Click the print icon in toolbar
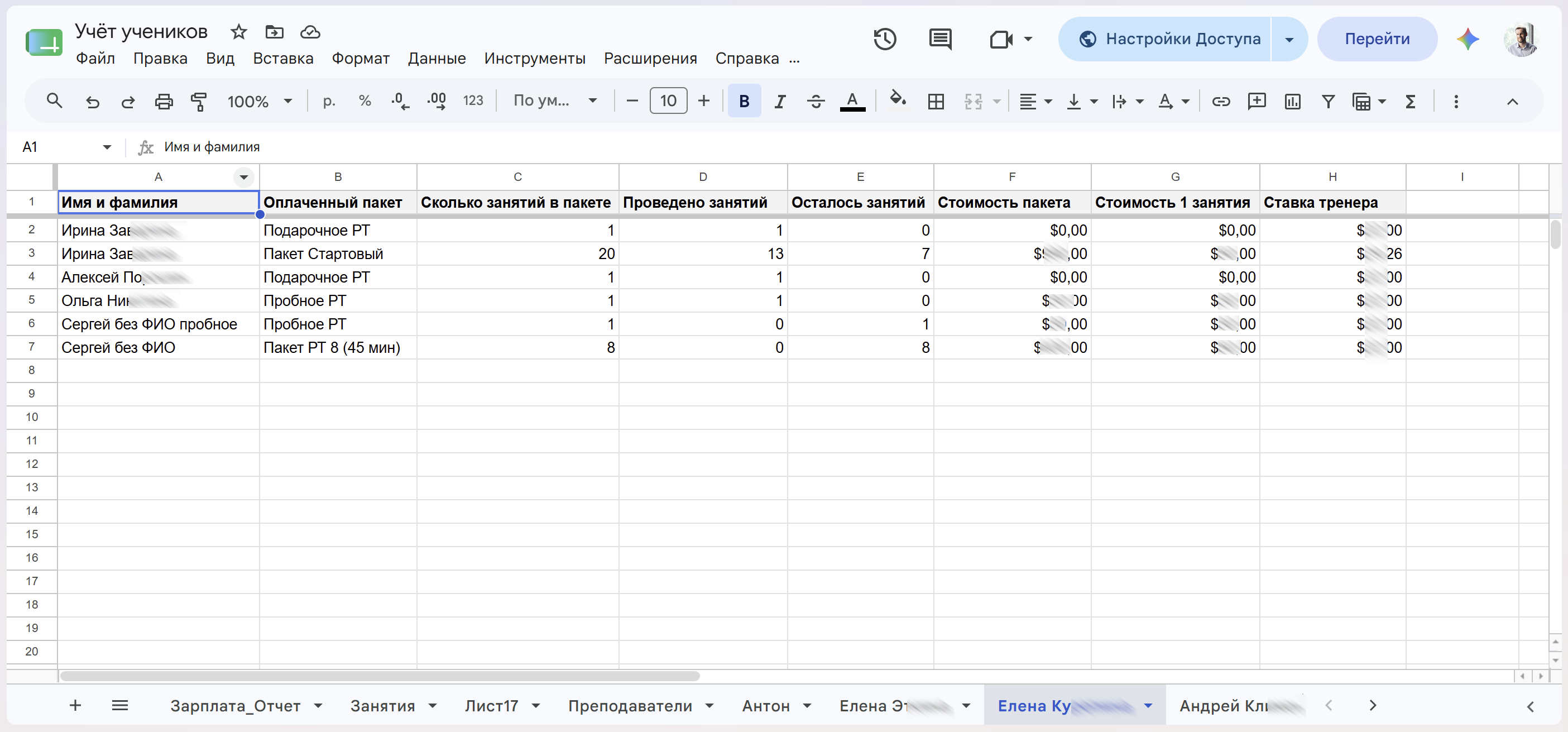 164,101
